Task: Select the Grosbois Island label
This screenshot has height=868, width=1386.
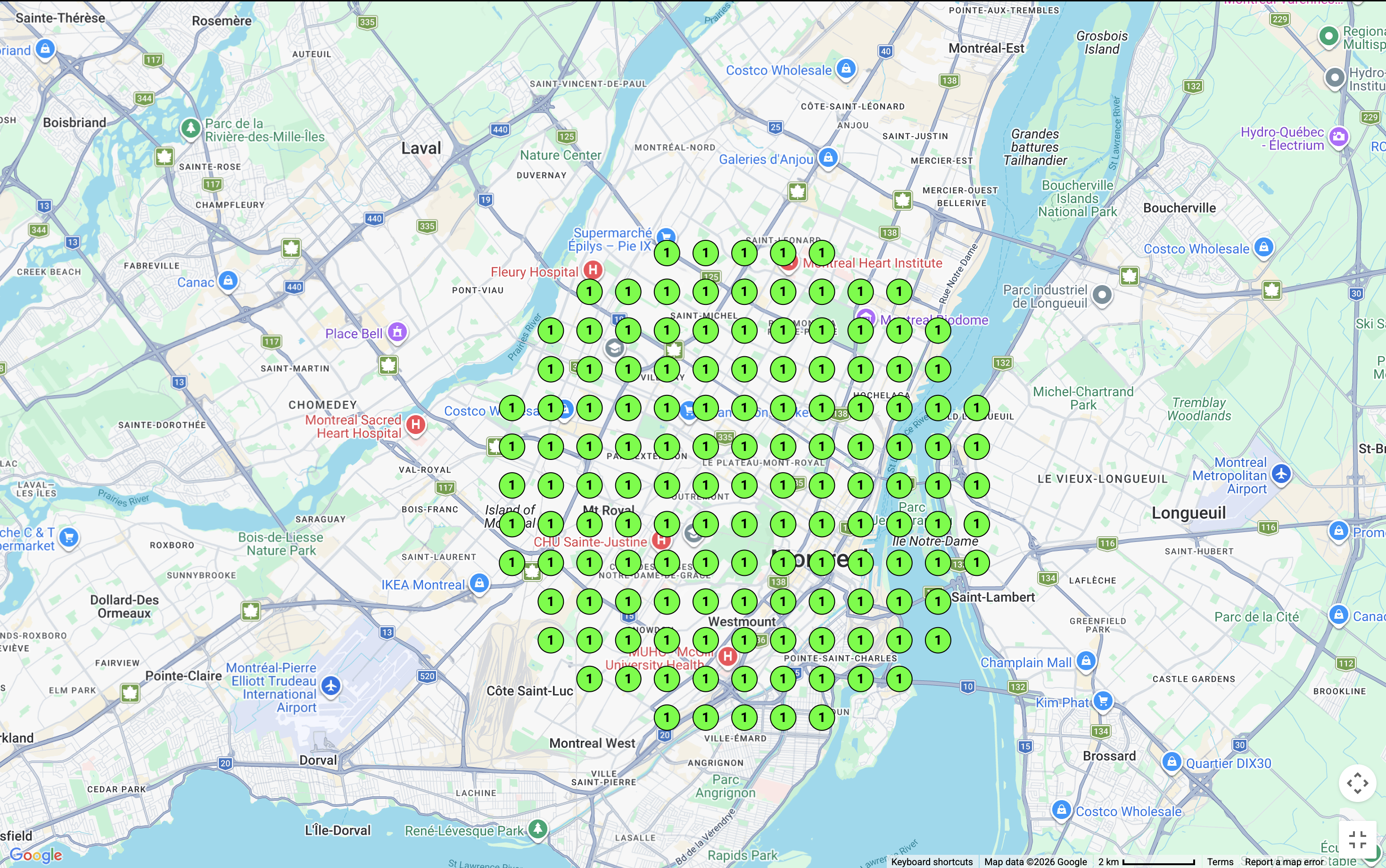Action: point(1102,42)
